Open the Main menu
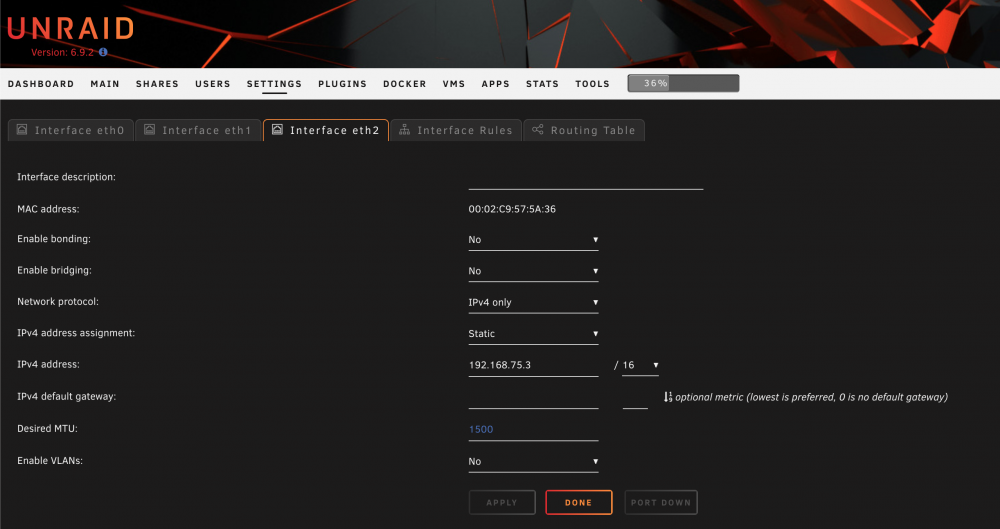The width and height of the screenshot is (1000, 529). [x=105, y=84]
